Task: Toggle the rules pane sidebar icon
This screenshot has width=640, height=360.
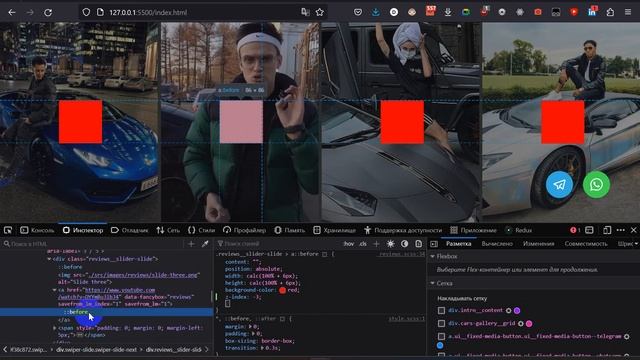Action: (x=434, y=244)
